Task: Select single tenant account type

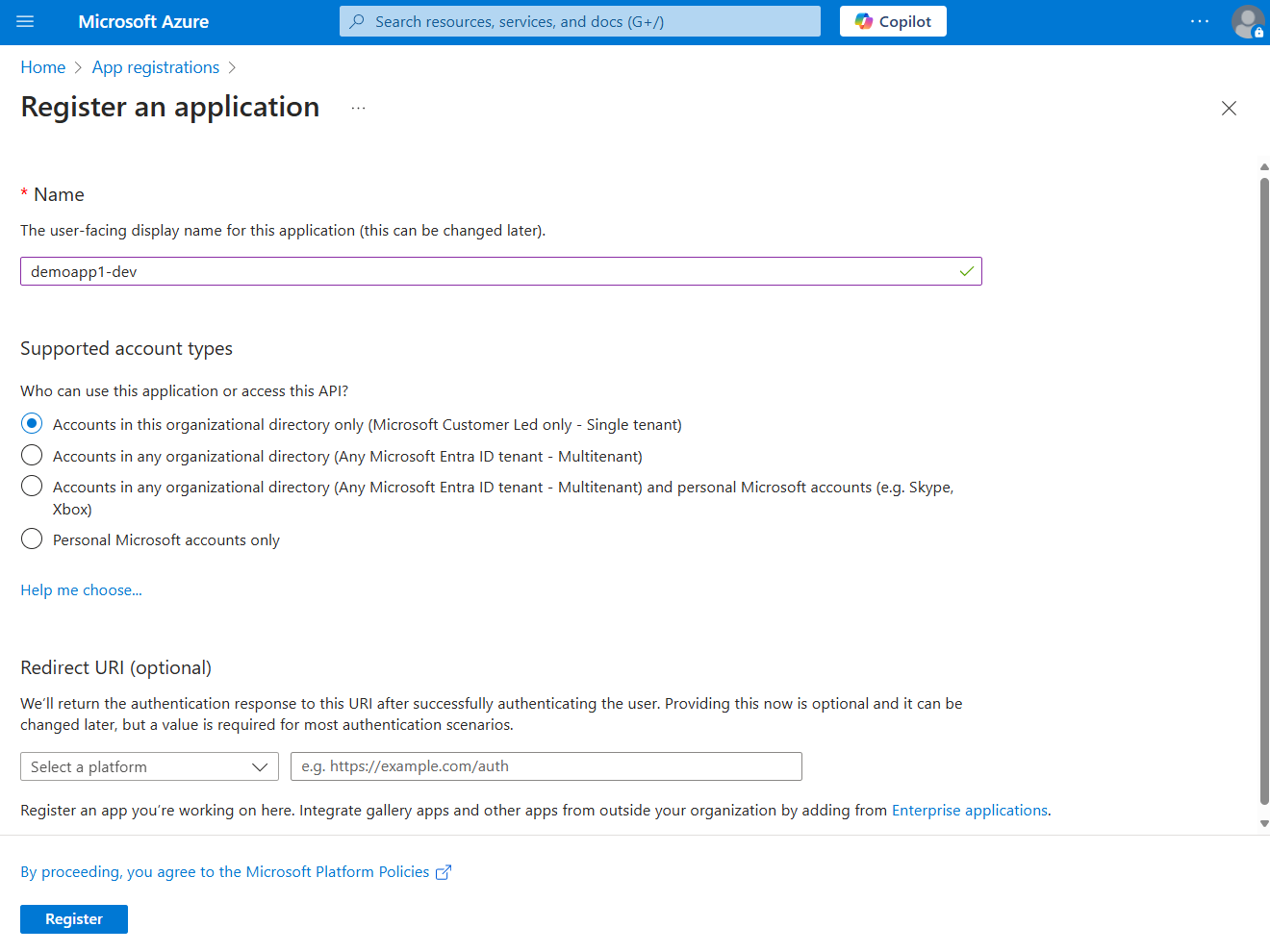Action: [31, 423]
